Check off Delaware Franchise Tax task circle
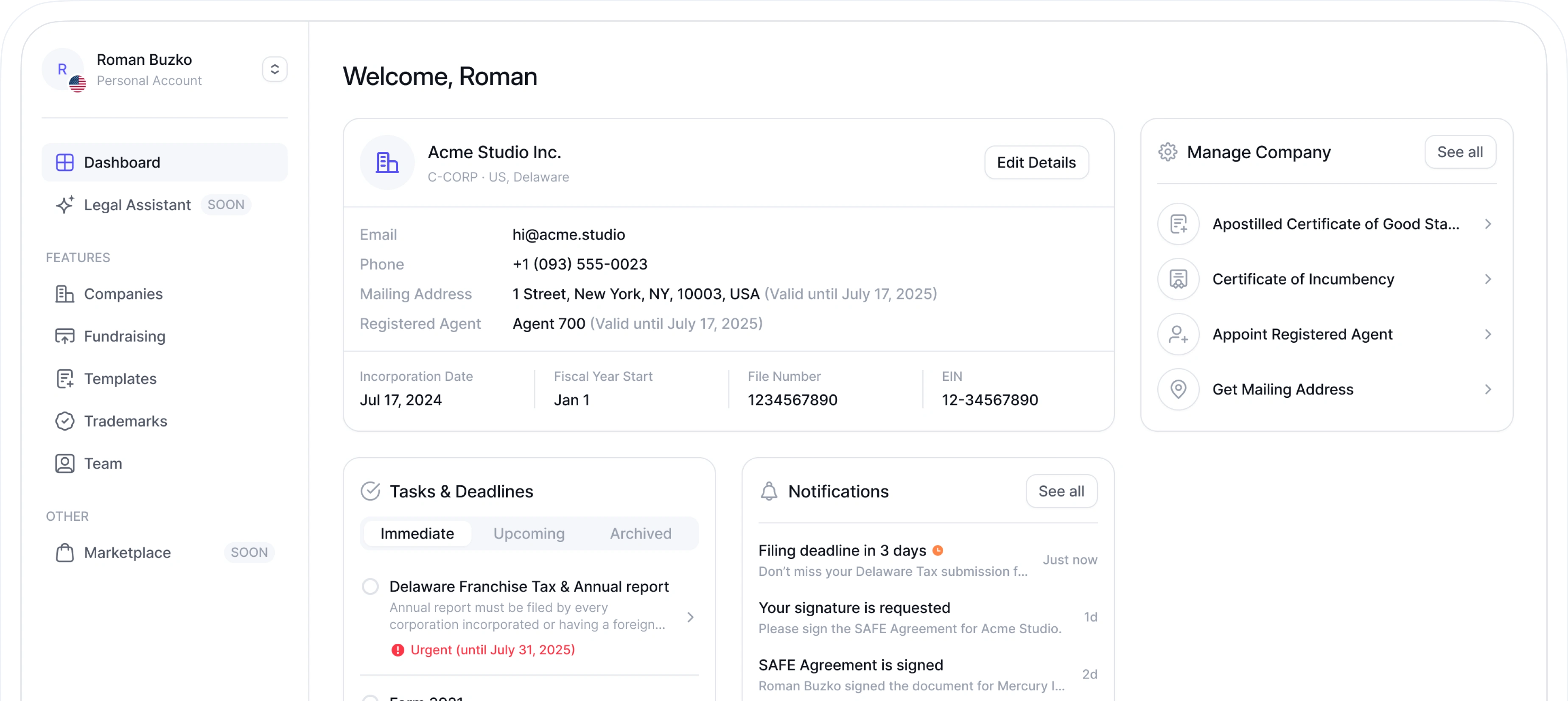Image resolution: width=1568 pixels, height=701 pixels. pyautogui.click(x=370, y=586)
